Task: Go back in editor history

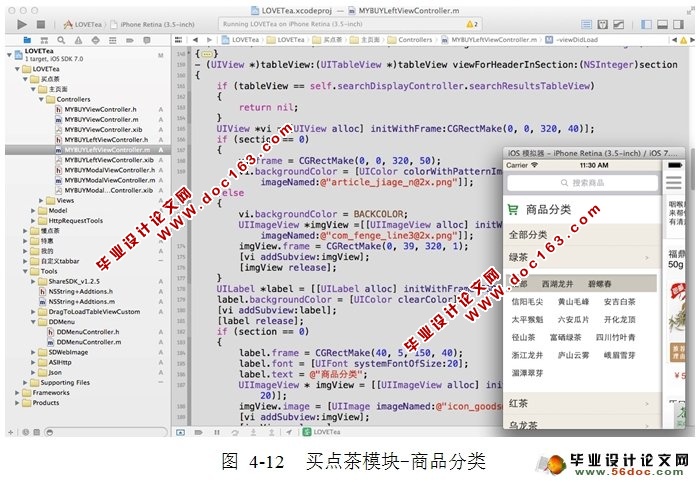Action: tap(195, 40)
